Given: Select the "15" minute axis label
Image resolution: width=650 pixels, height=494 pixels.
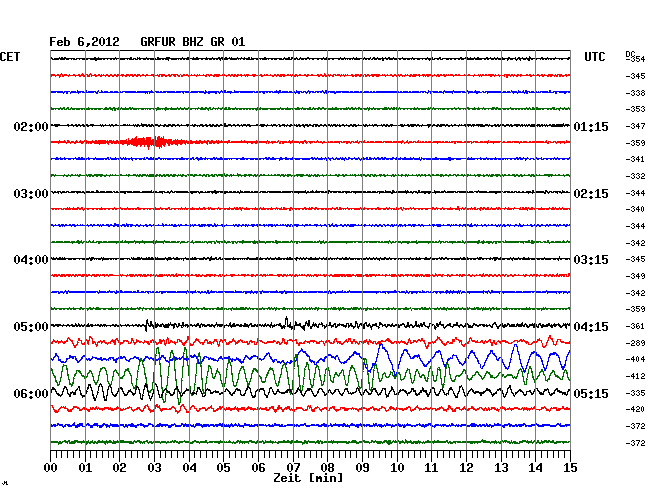Looking at the screenshot, I should click(570, 468).
